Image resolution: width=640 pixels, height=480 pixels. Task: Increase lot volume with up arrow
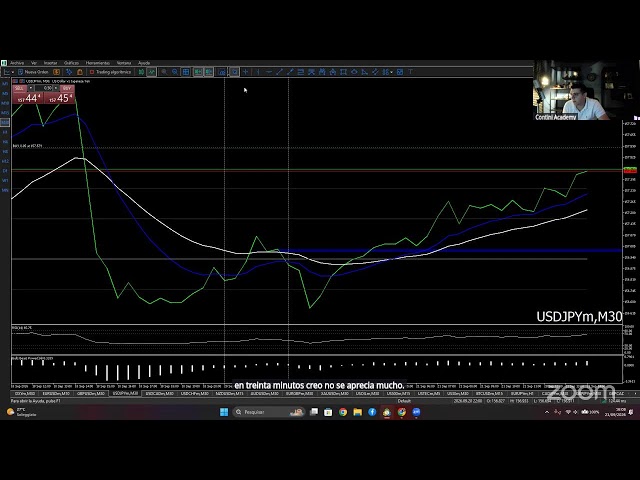(56, 88)
